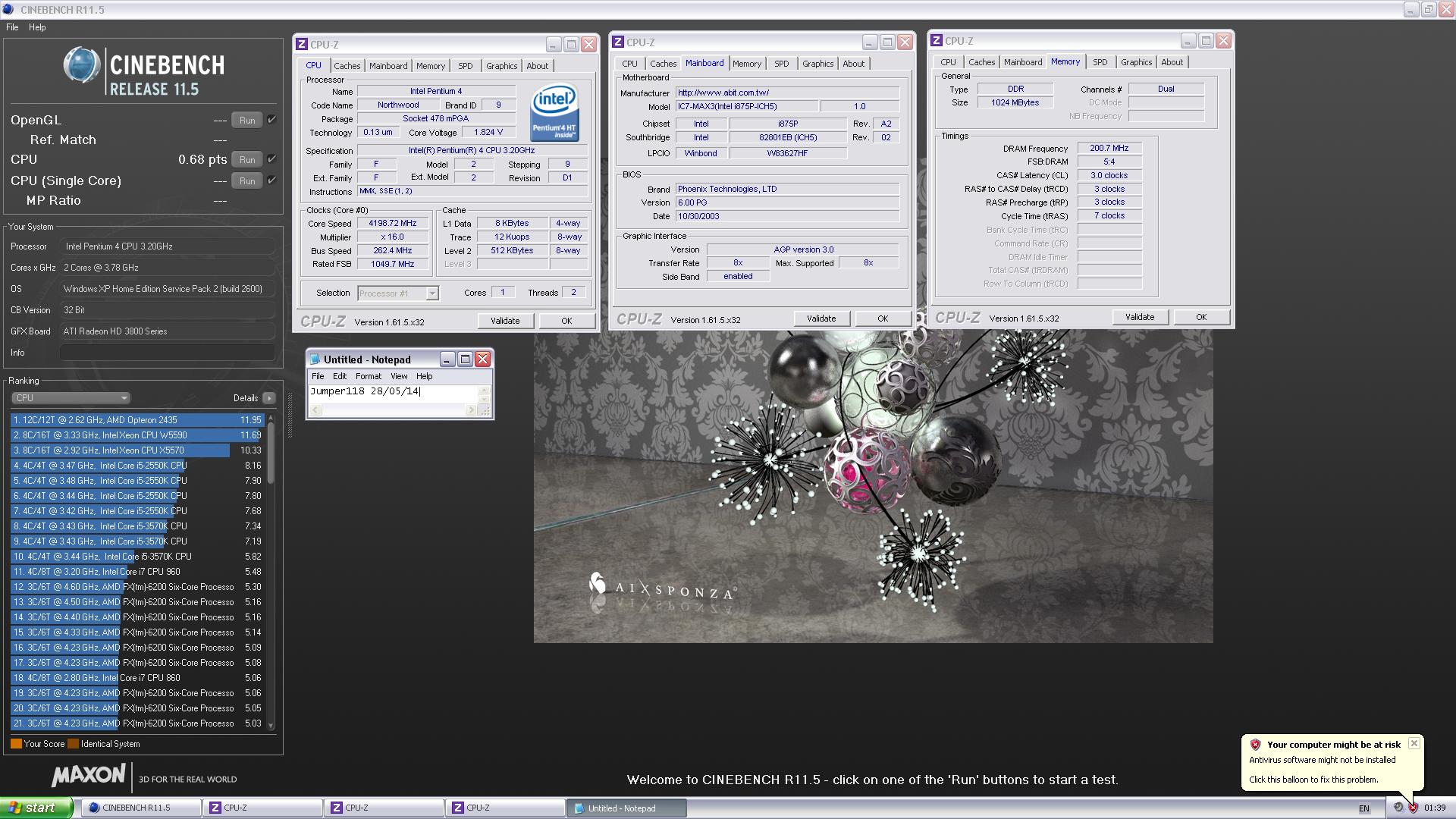Click Notepad horizontal scrollbar right arrow
Screen dimensions: 1456x819
470,410
